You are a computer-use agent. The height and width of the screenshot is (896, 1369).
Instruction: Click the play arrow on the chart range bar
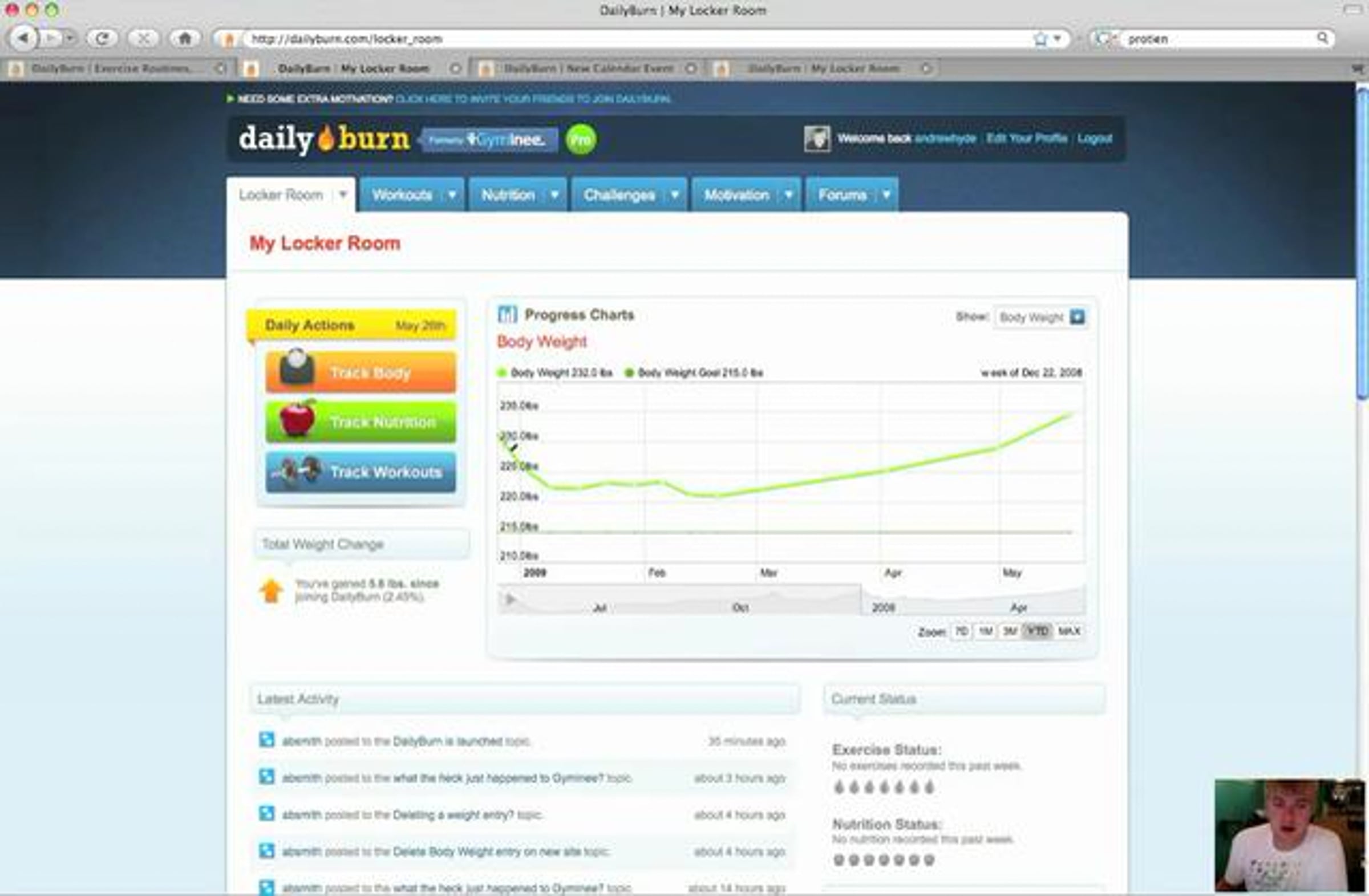[x=510, y=599]
